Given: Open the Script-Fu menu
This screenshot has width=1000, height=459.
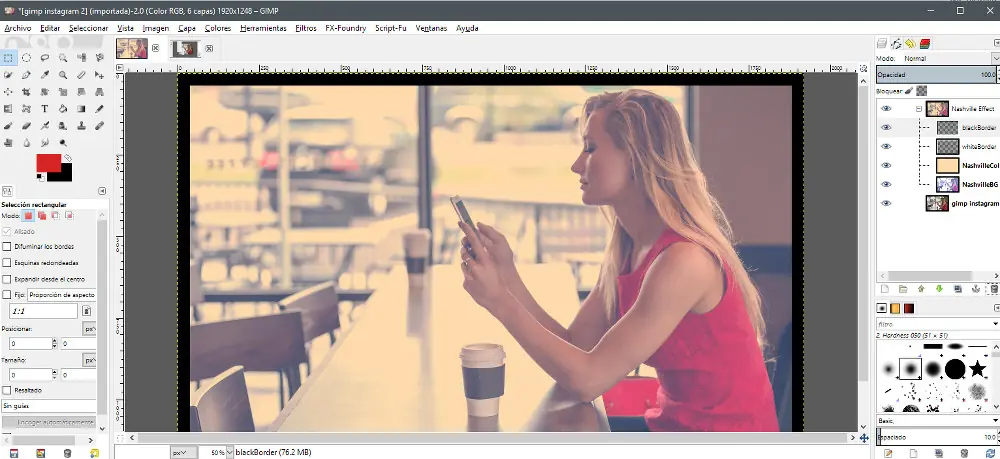Looking at the screenshot, I should [x=390, y=28].
